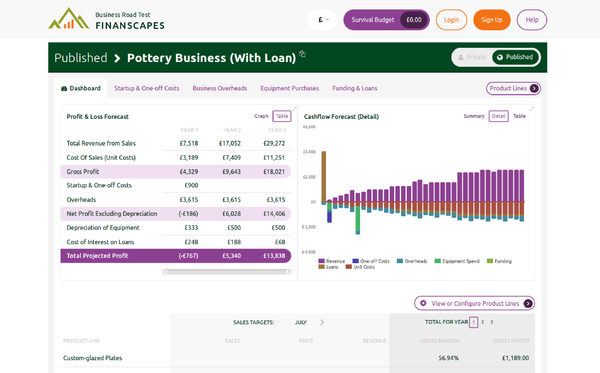The width and height of the screenshot is (600, 373).
Task: Click the Login button
Action: 451,20
